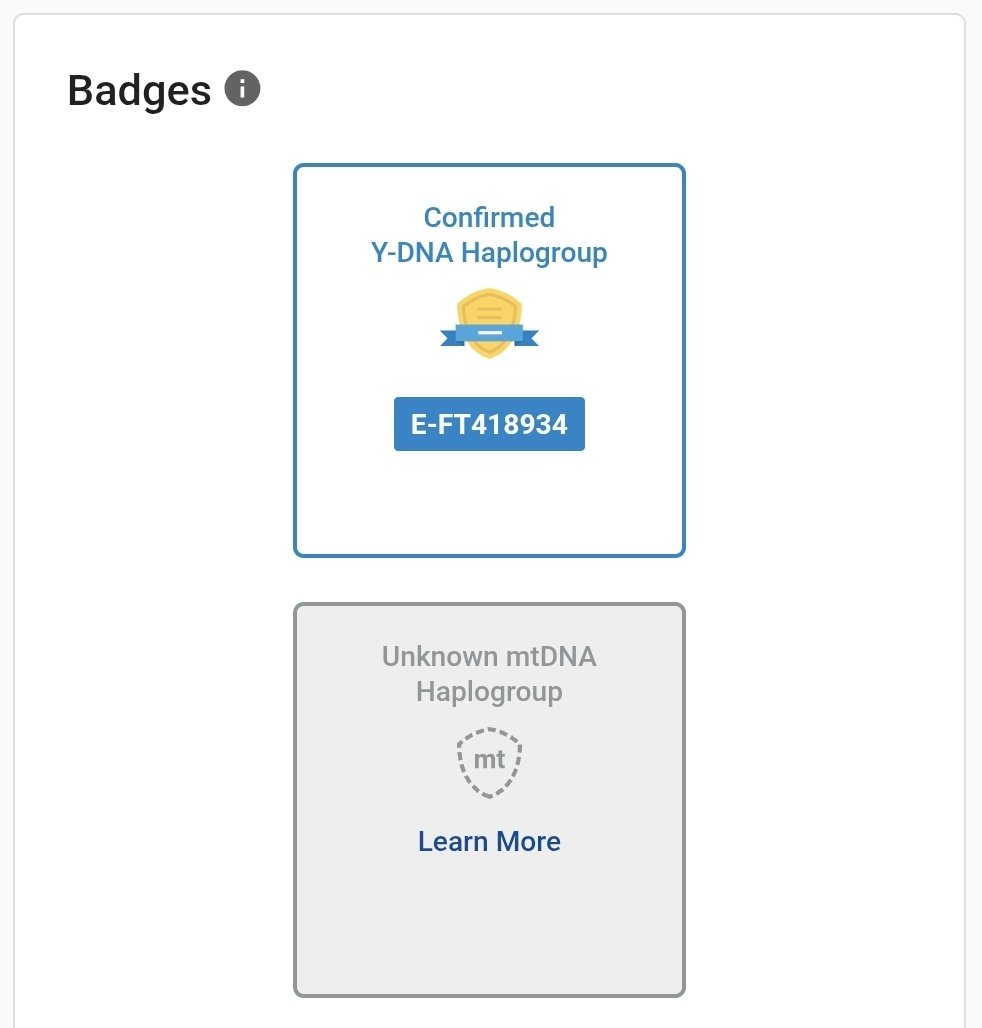The image size is (982, 1028).
Task: Click the info icon beside Badges
Action: (243, 89)
